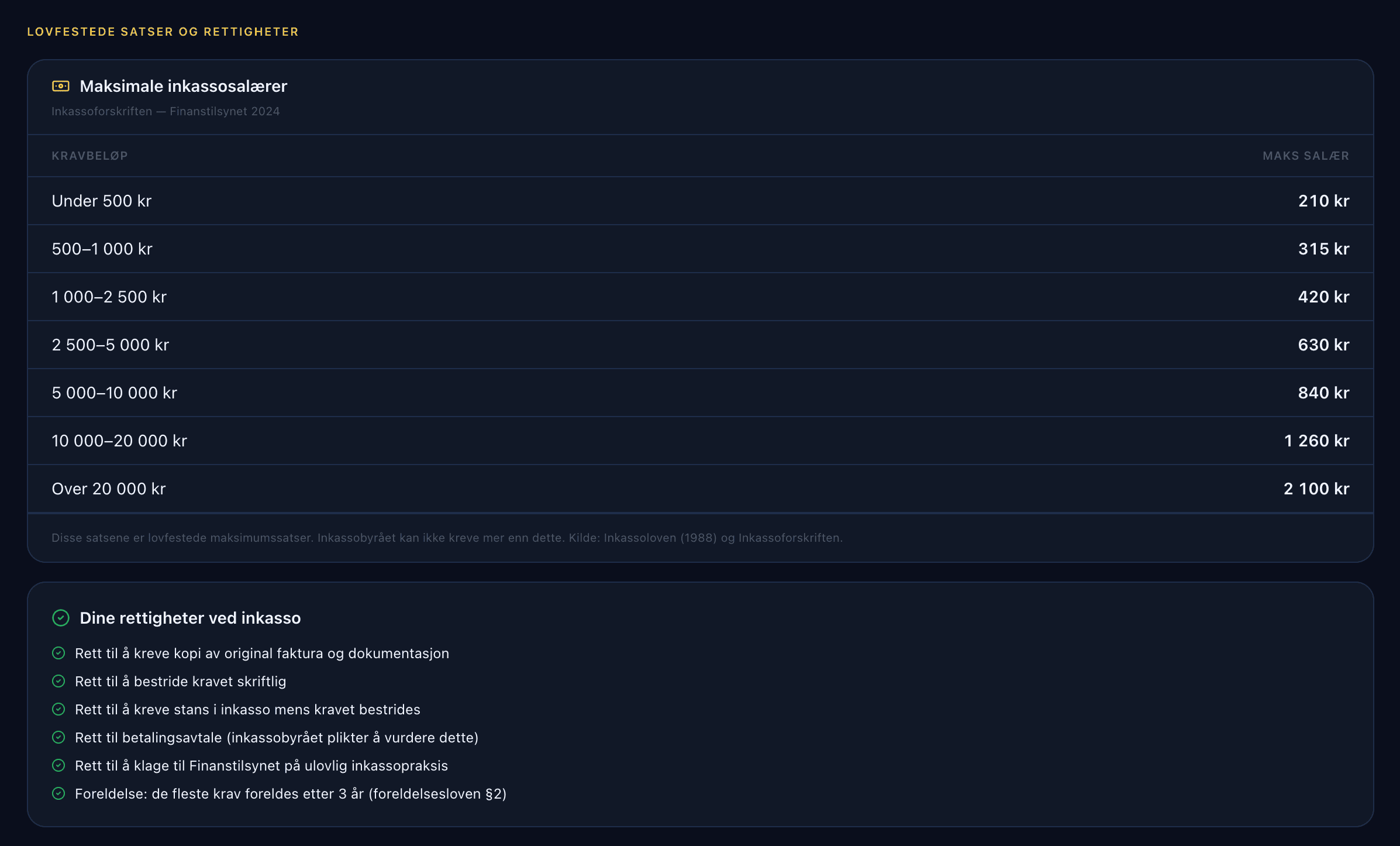Screen dimensions: 1400x846
Task: Select the '210 kr' fee value
Action: [x=1324, y=201]
